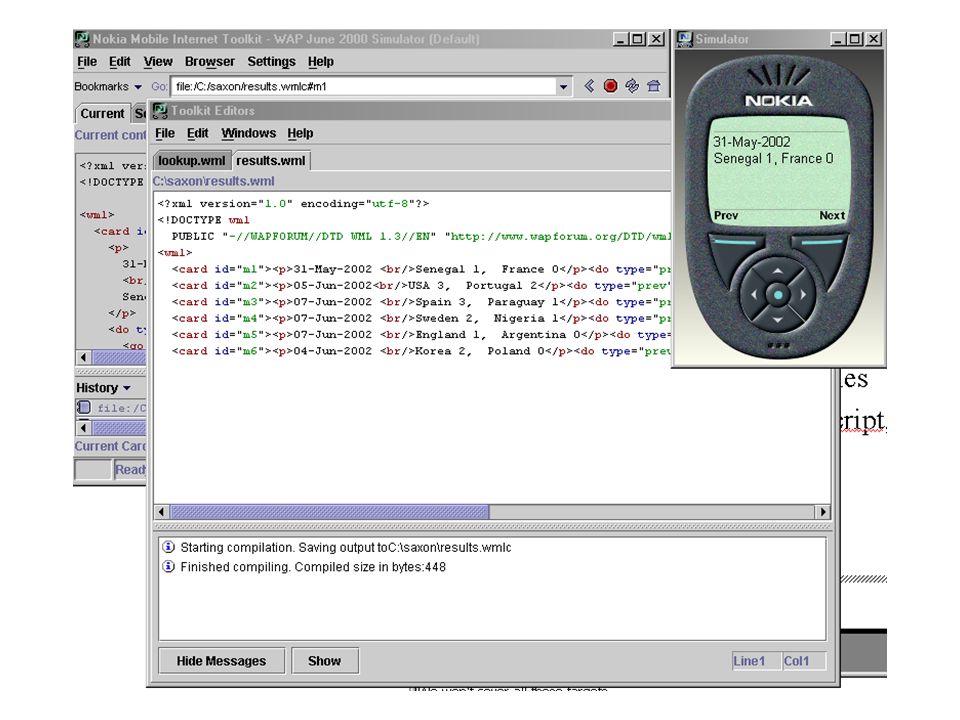This screenshot has height=720, width=960.
Task: Select the Current tab in main window
Action: pyautogui.click(x=102, y=114)
